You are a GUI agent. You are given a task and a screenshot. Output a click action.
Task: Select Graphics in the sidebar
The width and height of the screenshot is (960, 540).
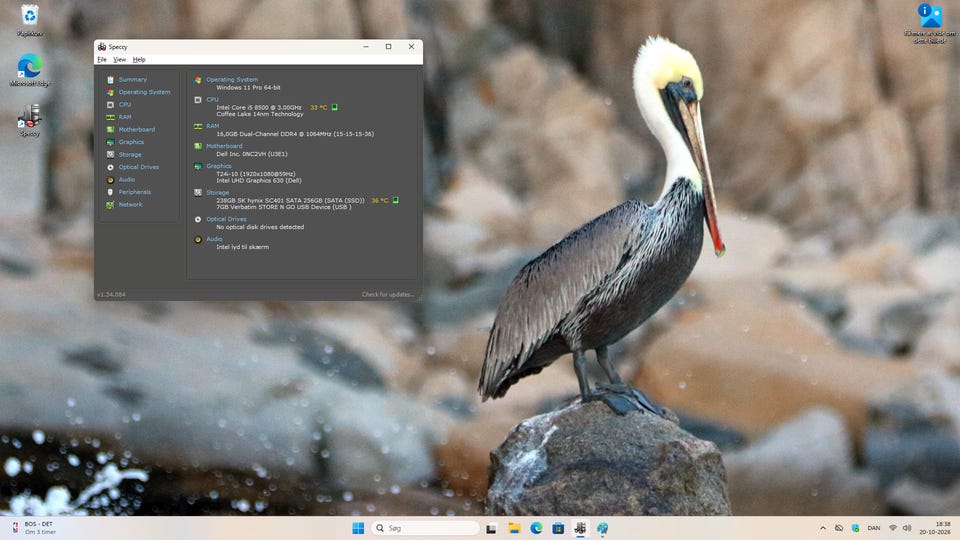125,142
